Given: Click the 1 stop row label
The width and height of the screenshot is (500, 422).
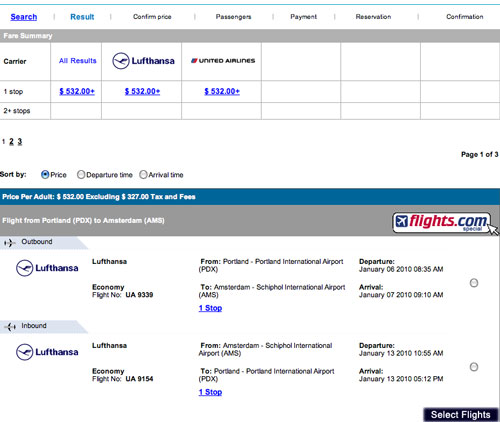Looking at the screenshot, I should 13,92.
